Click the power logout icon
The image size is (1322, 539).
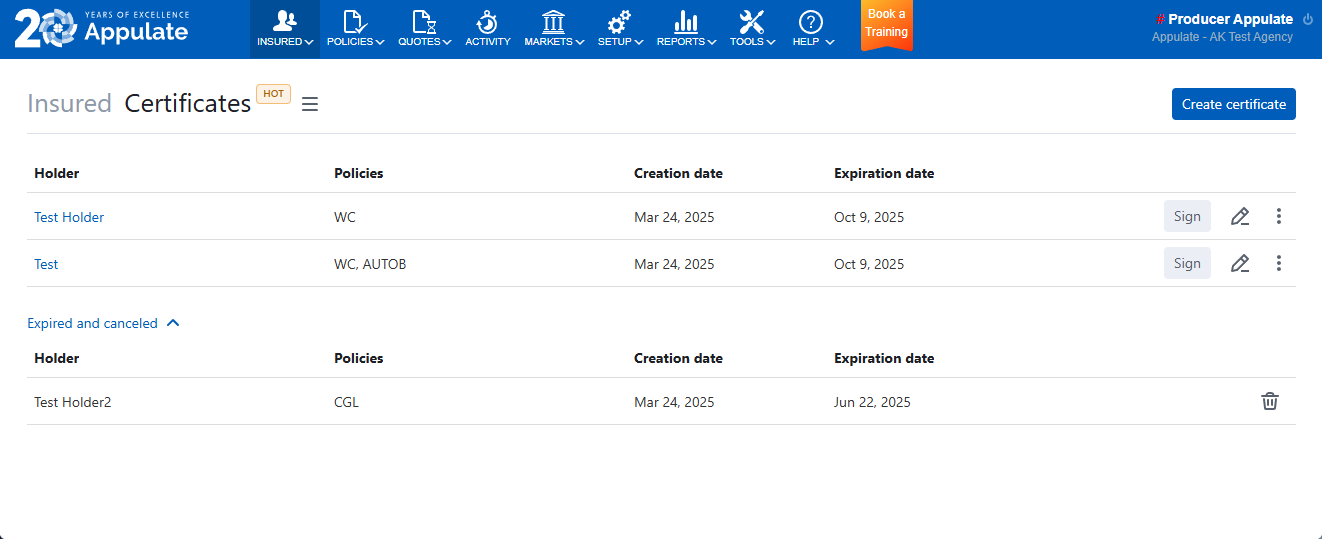[1307, 19]
